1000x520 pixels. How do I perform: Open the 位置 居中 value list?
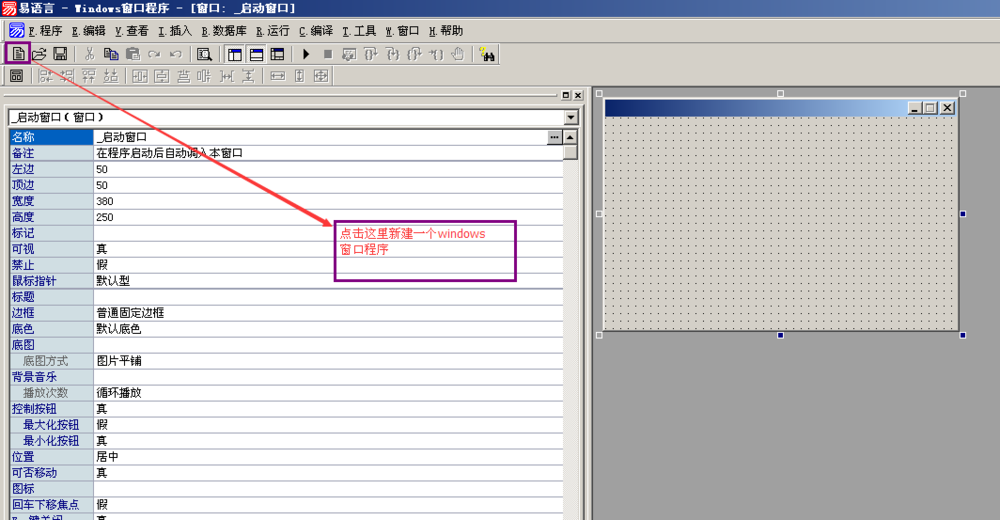coord(328,457)
